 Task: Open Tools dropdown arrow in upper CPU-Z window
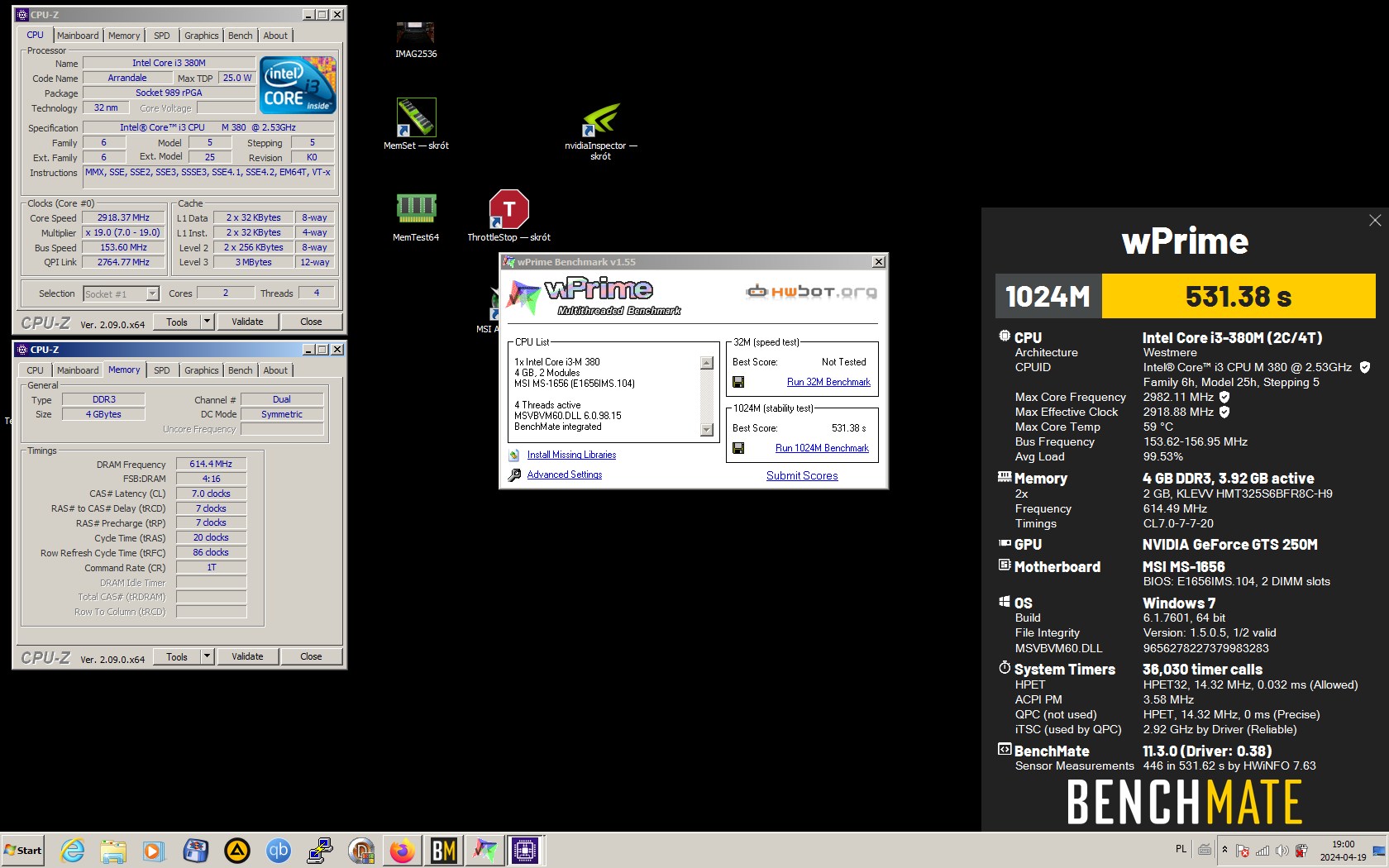[207, 322]
